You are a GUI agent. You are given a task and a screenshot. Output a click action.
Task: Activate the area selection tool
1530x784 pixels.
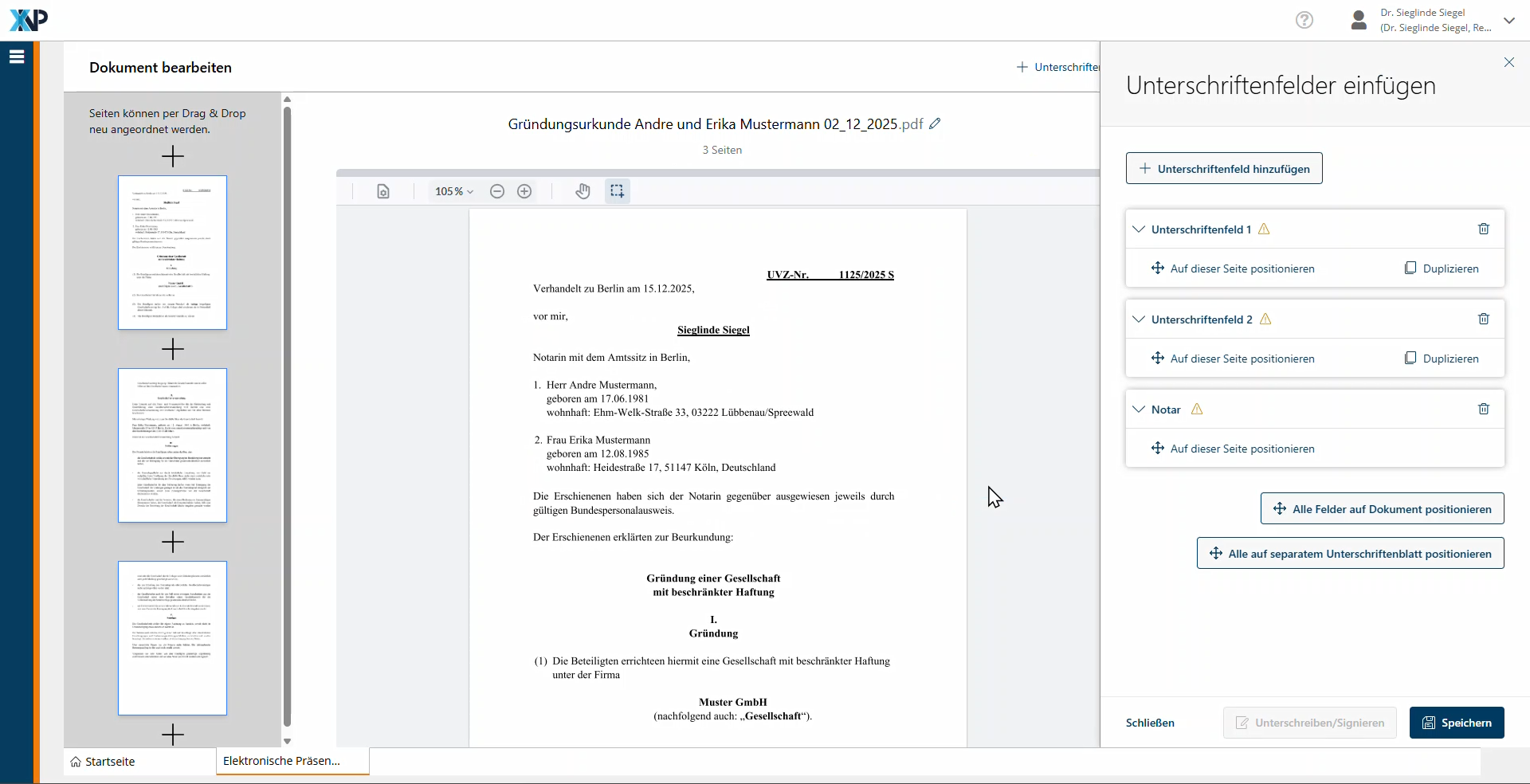pyautogui.click(x=617, y=191)
